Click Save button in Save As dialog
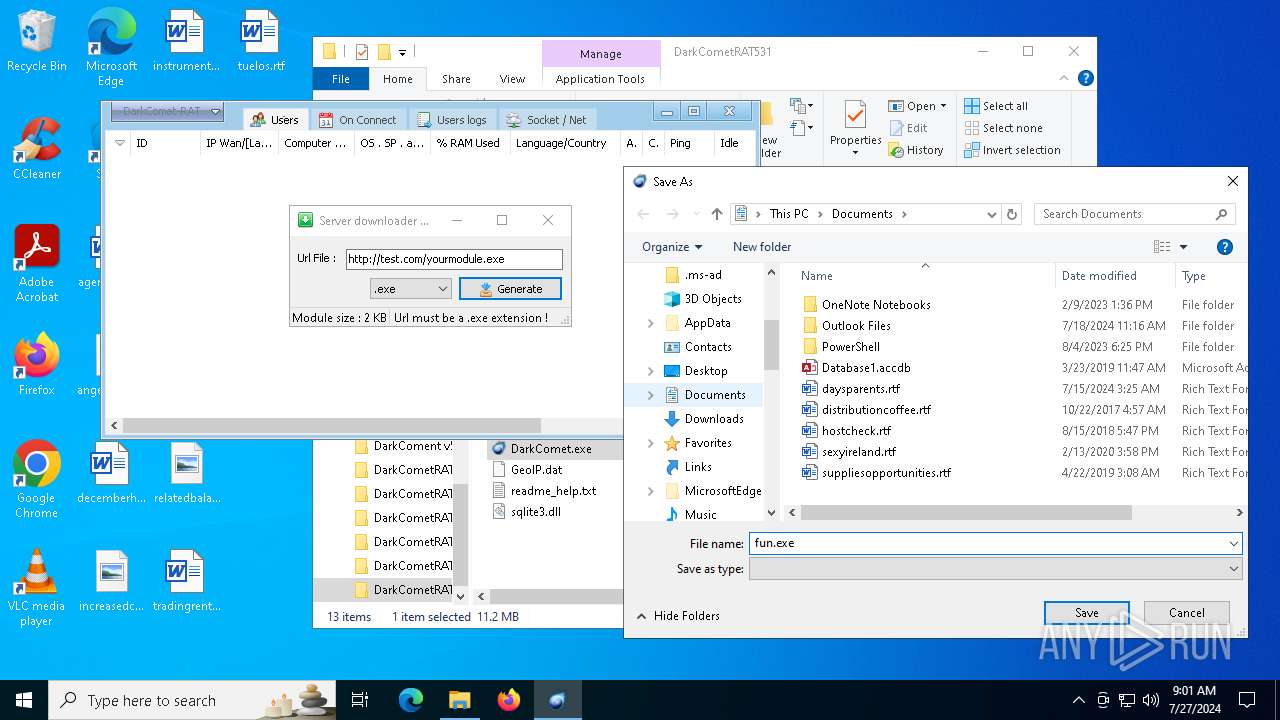The image size is (1280, 720). point(1087,613)
